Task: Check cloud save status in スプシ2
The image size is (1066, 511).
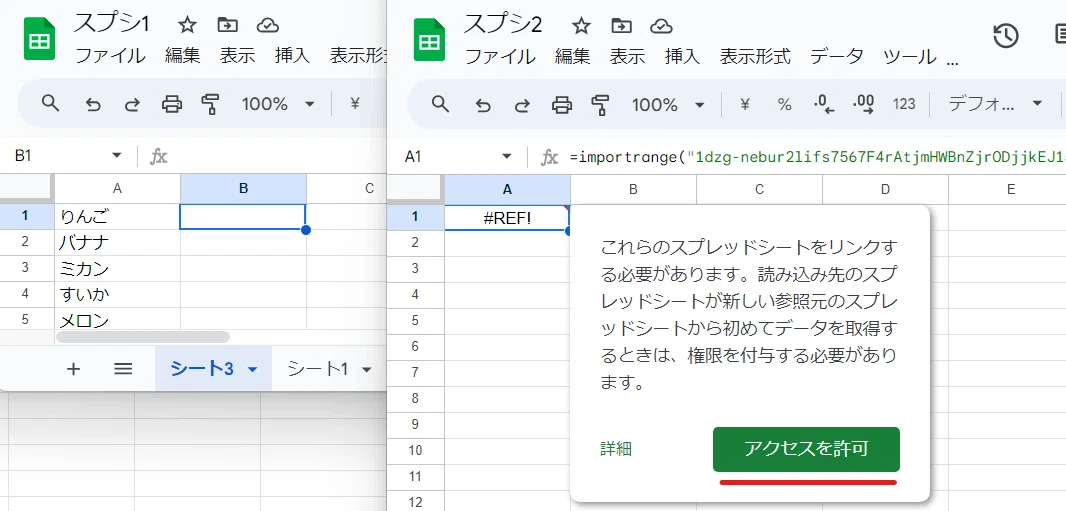Action: (x=661, y=26)
